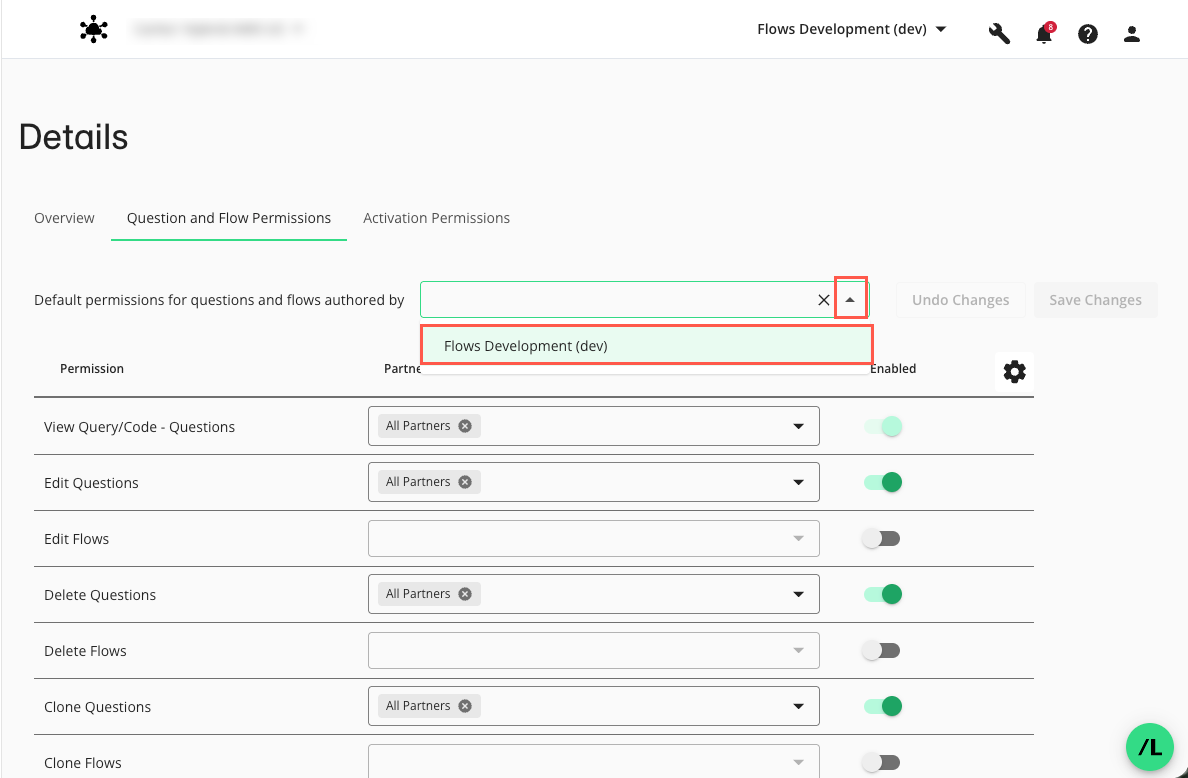Expand partners dropdown for Delete Questions

pos(798,595)
